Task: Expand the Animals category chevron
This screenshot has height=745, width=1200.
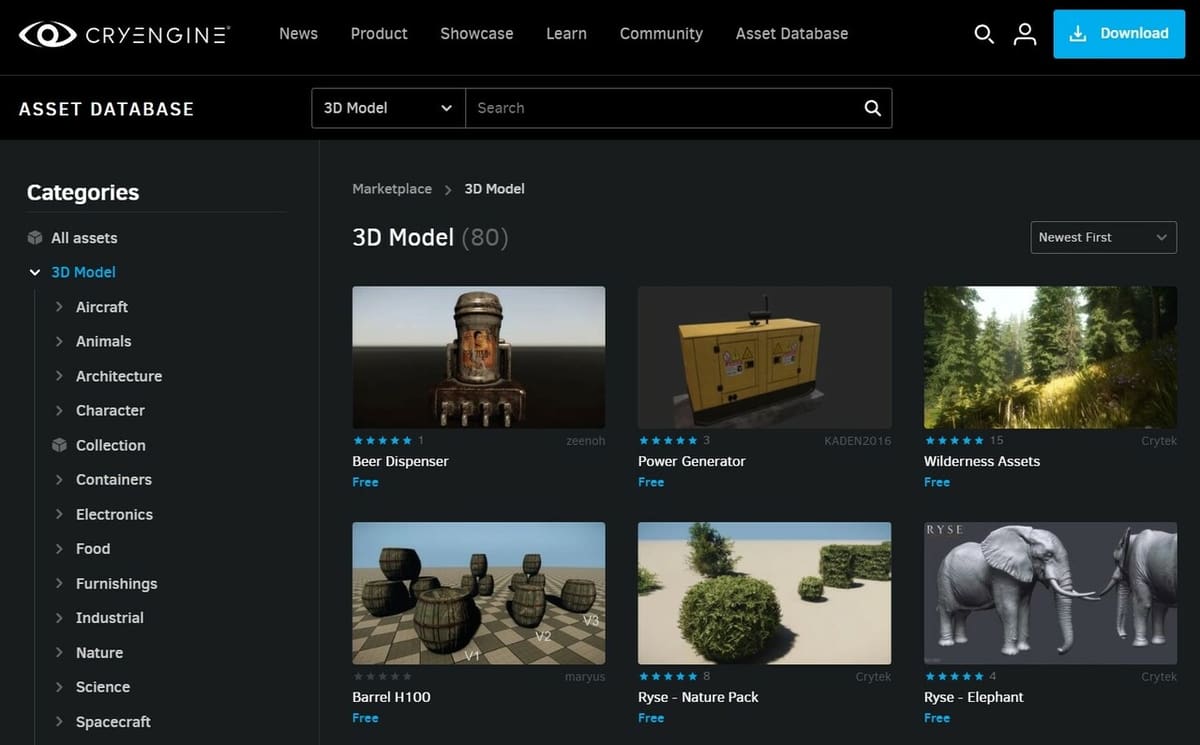Action: 59,341
